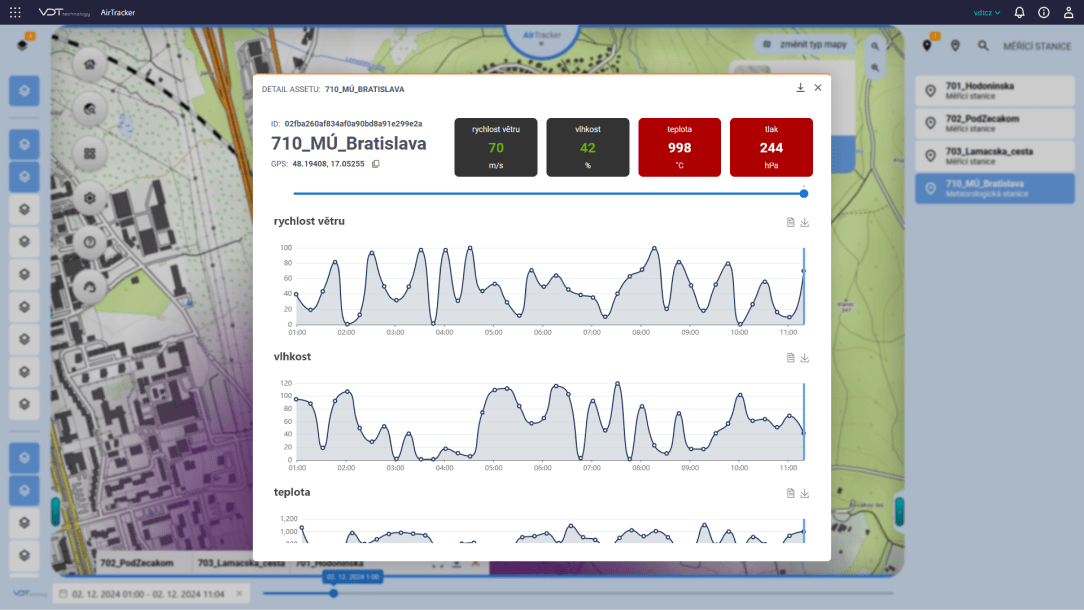Open the user profile icon
This screenshot has width=1084, height=610.
click(1068, 13)
